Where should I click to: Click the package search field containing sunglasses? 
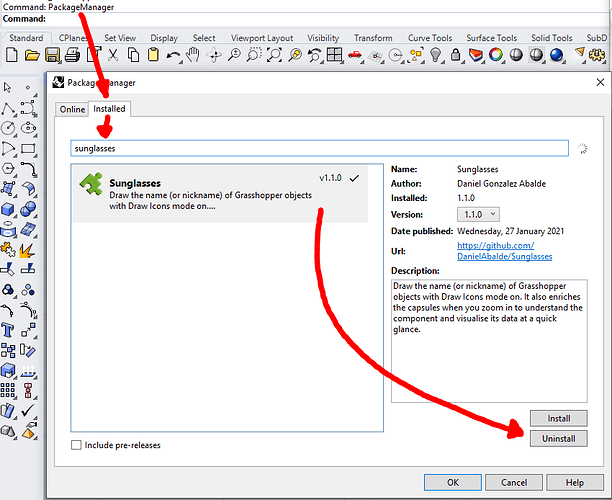[319, 148]
